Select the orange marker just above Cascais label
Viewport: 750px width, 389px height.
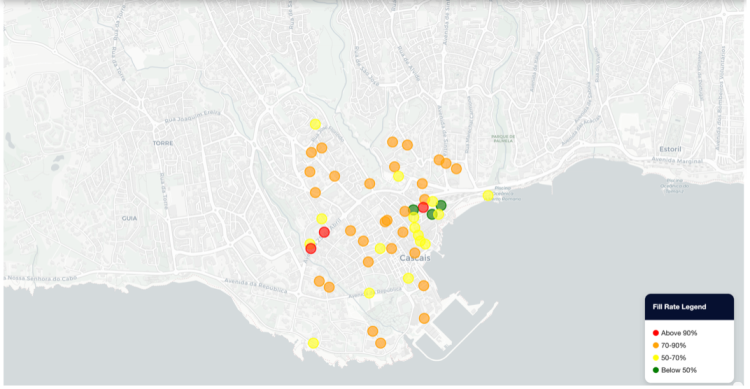click(415, 253)
